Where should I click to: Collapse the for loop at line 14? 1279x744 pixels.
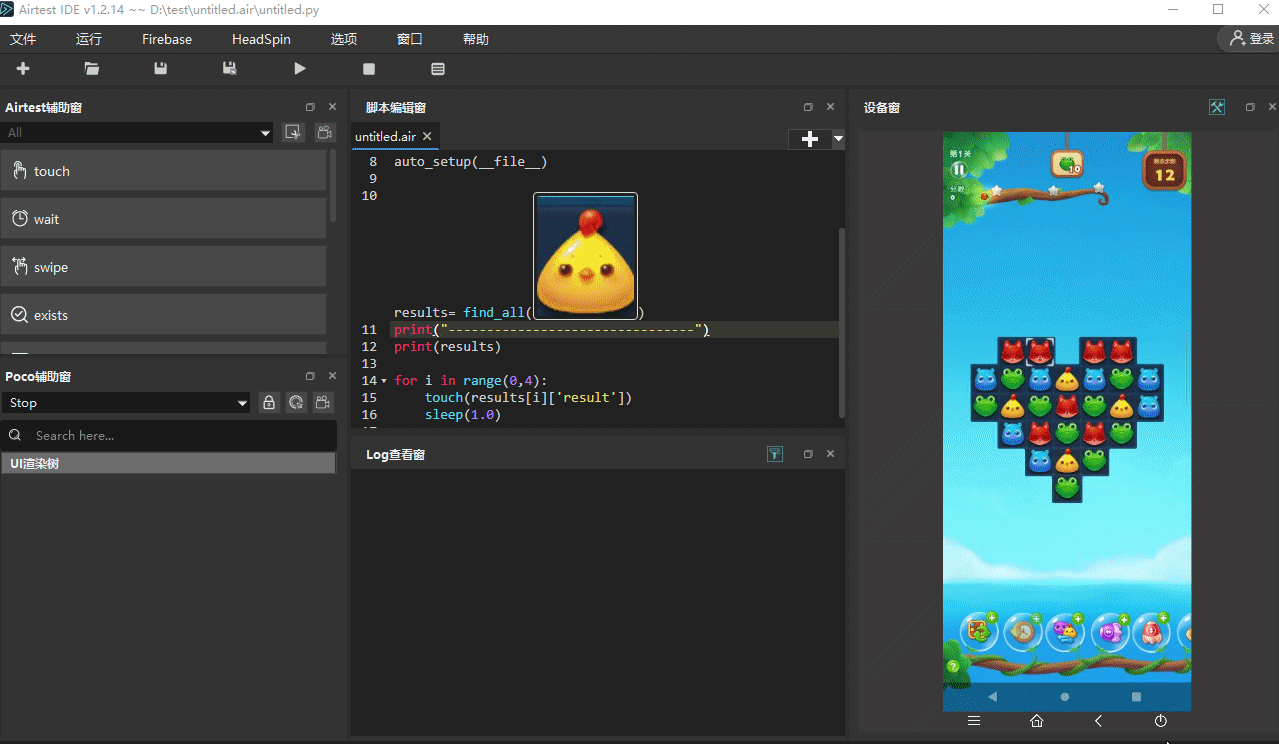tap(384, 381)
